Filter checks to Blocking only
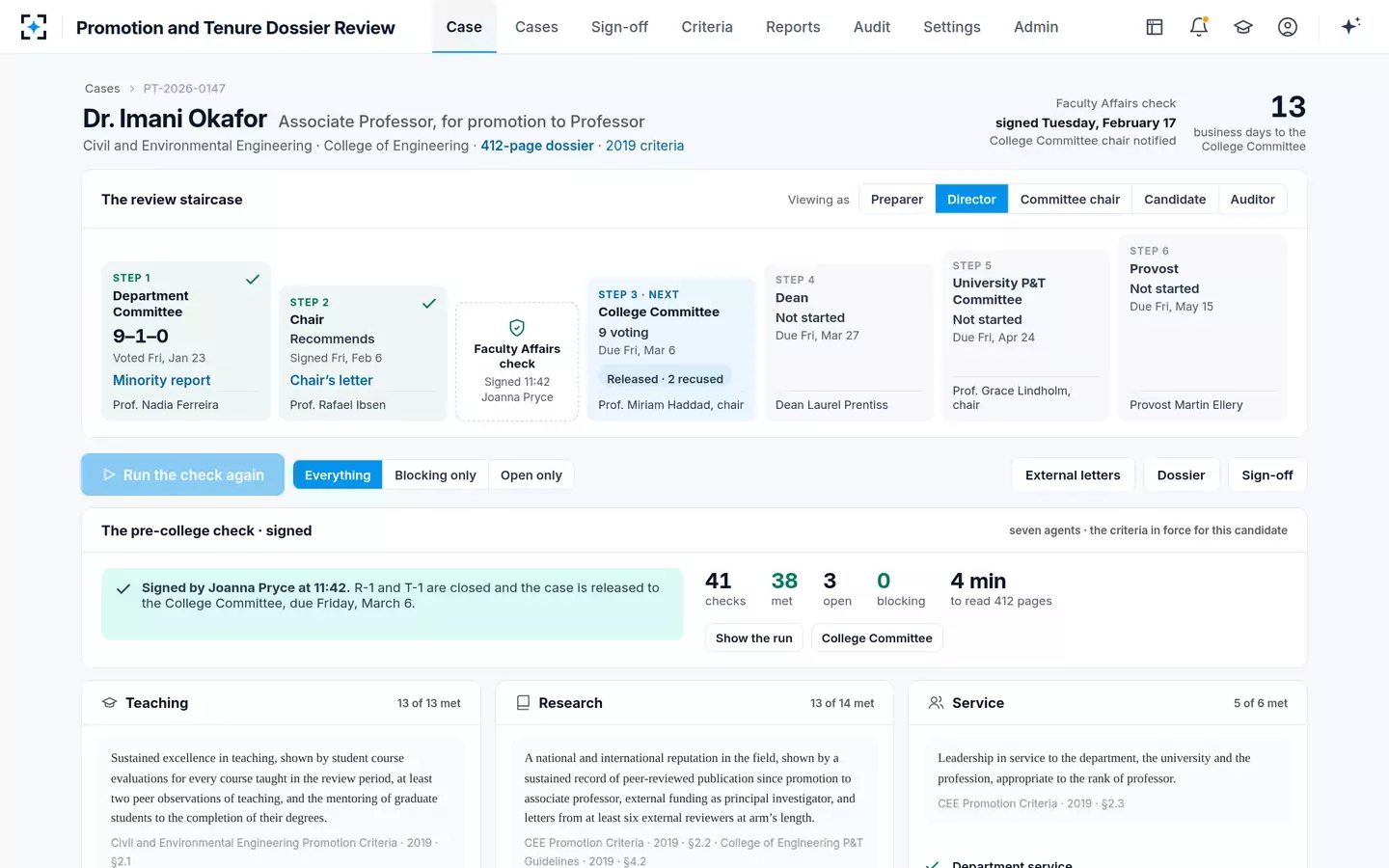The width and height of the screenshot is (1389, 868). click(x=435, y=475)
